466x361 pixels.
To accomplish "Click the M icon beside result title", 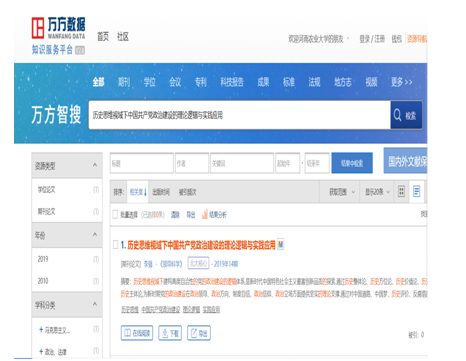I will point(280,245).
